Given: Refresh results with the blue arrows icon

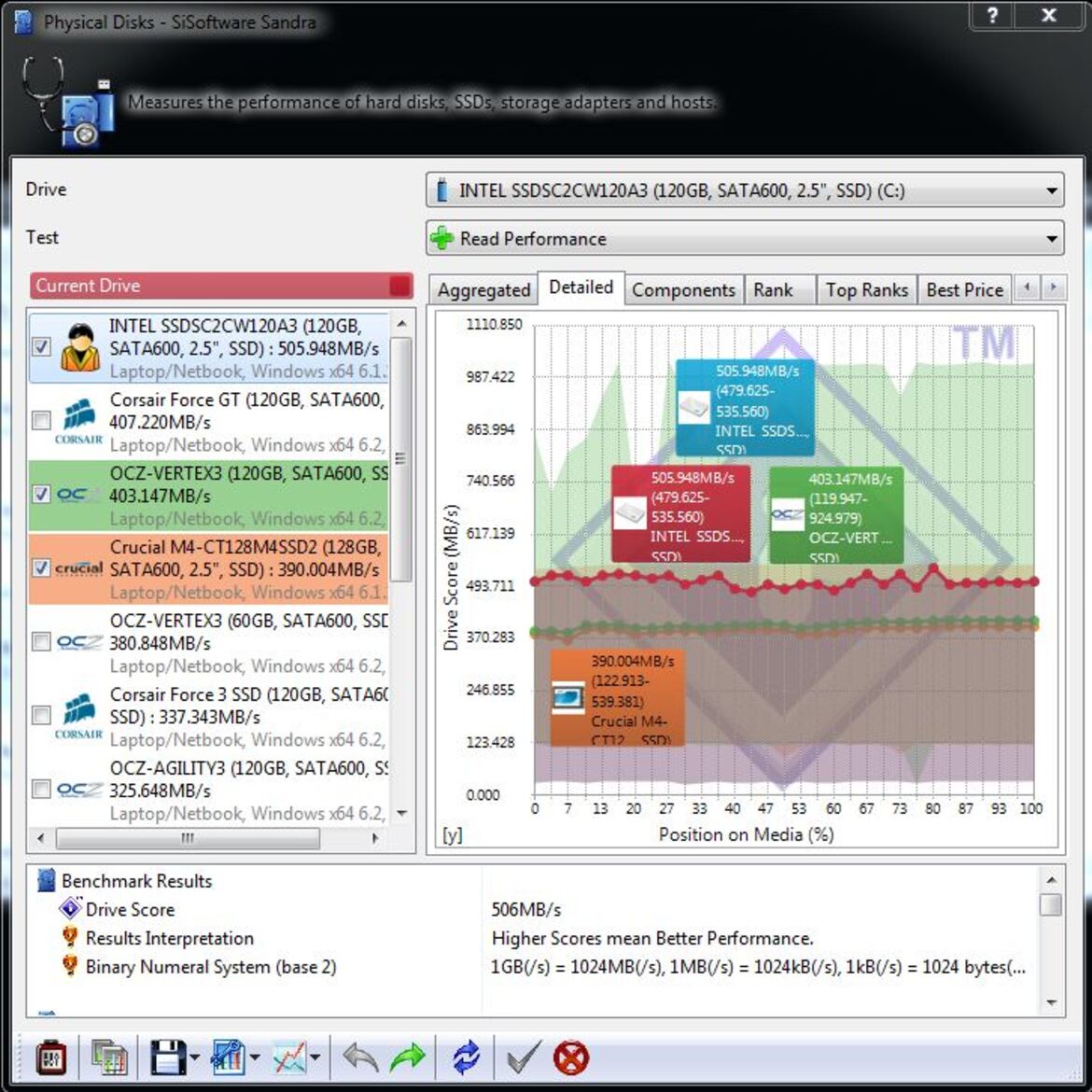Looking at the screenshot, I should (x=466, y=1057).
